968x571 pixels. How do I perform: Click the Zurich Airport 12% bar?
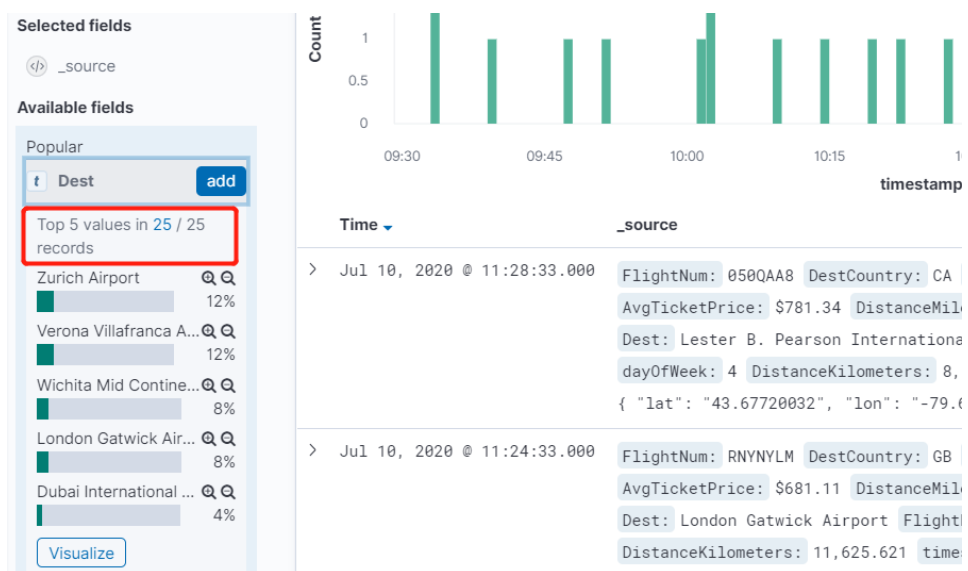(106, 301)
